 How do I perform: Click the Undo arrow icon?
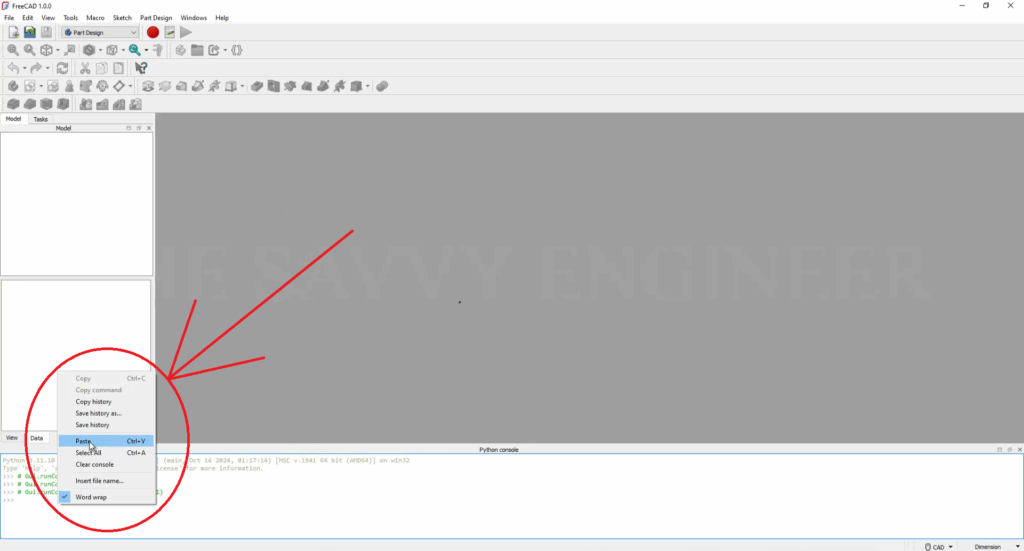point(13,68)
